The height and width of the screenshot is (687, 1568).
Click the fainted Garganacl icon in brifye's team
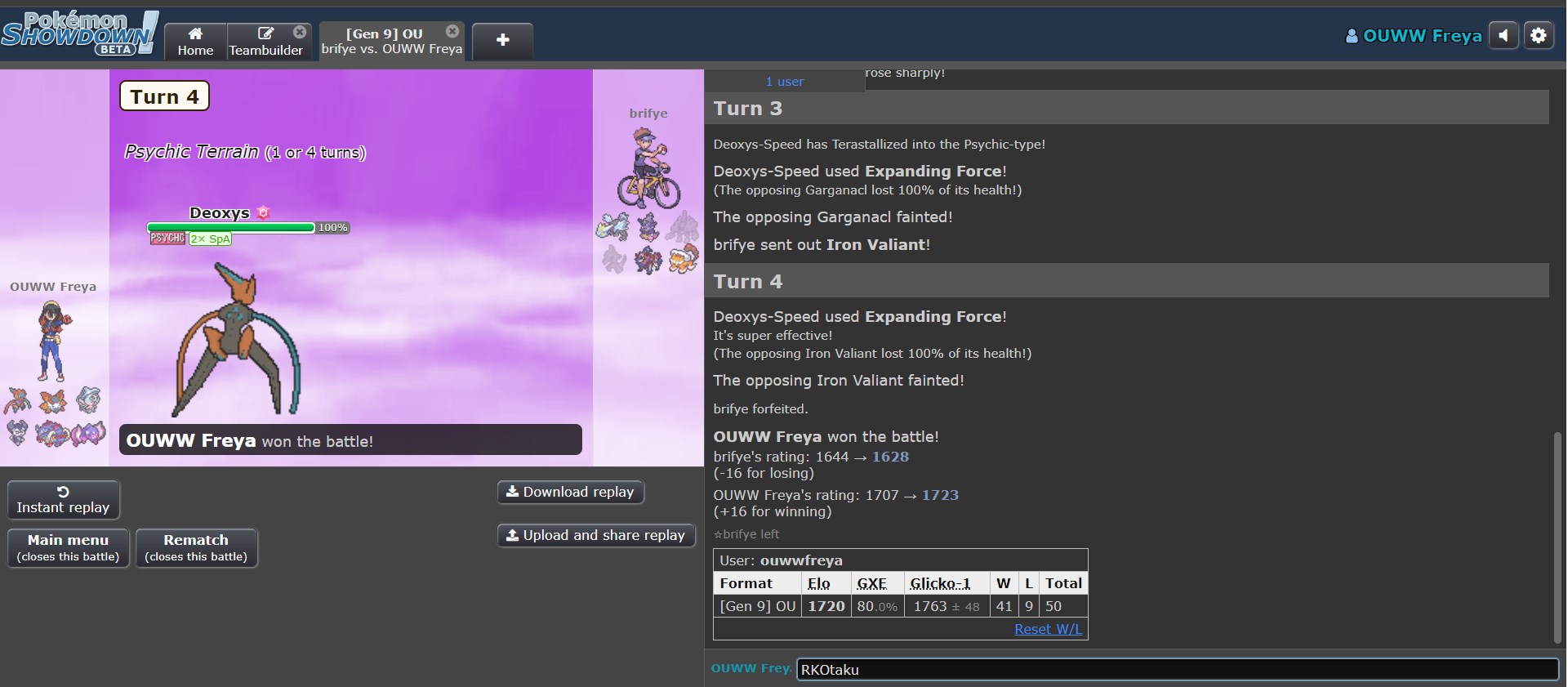pyautogui.click(x=683, y=226)
